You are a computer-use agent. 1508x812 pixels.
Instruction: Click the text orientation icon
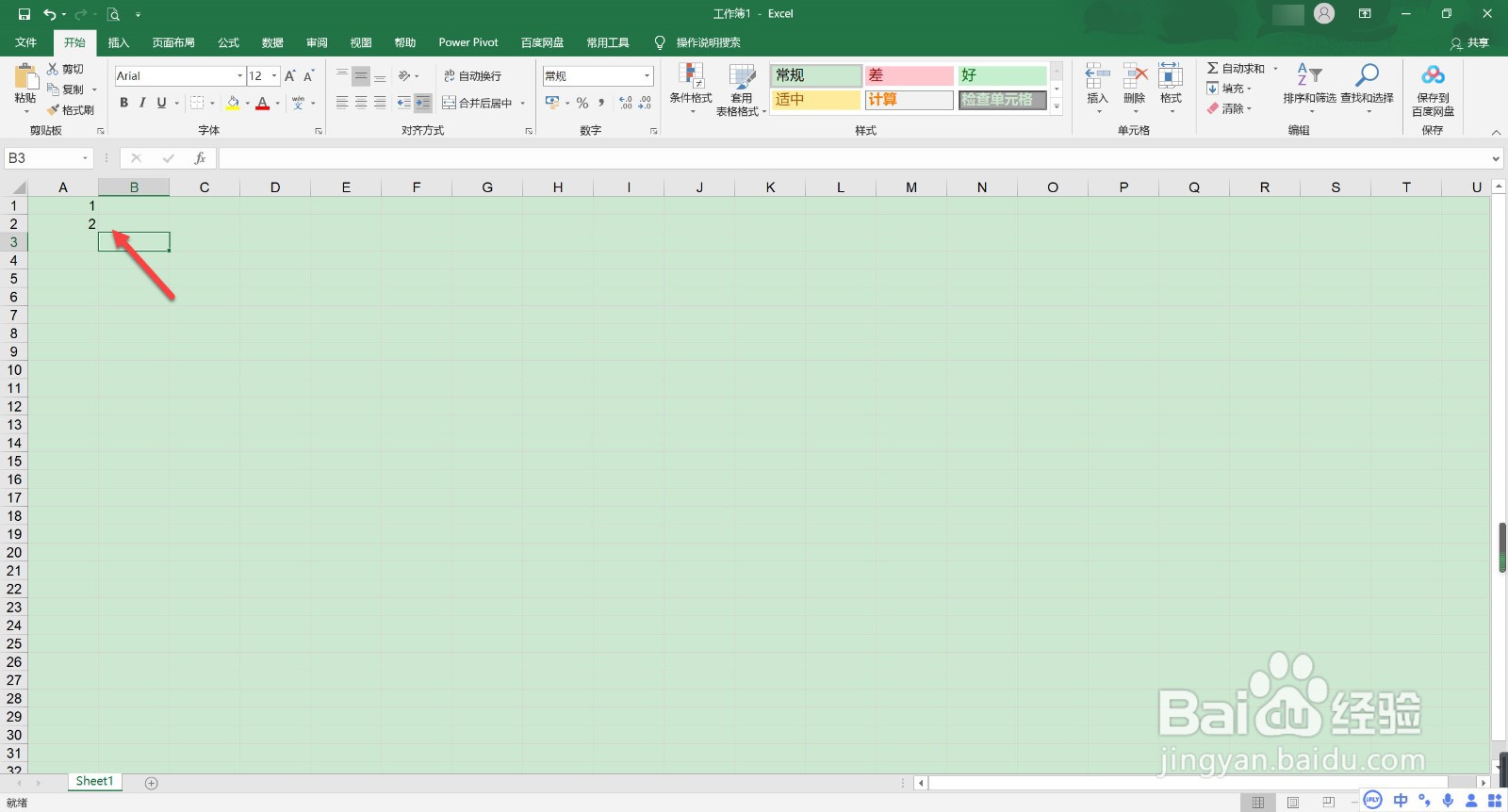pyautogui.click(x=404, y=75)
